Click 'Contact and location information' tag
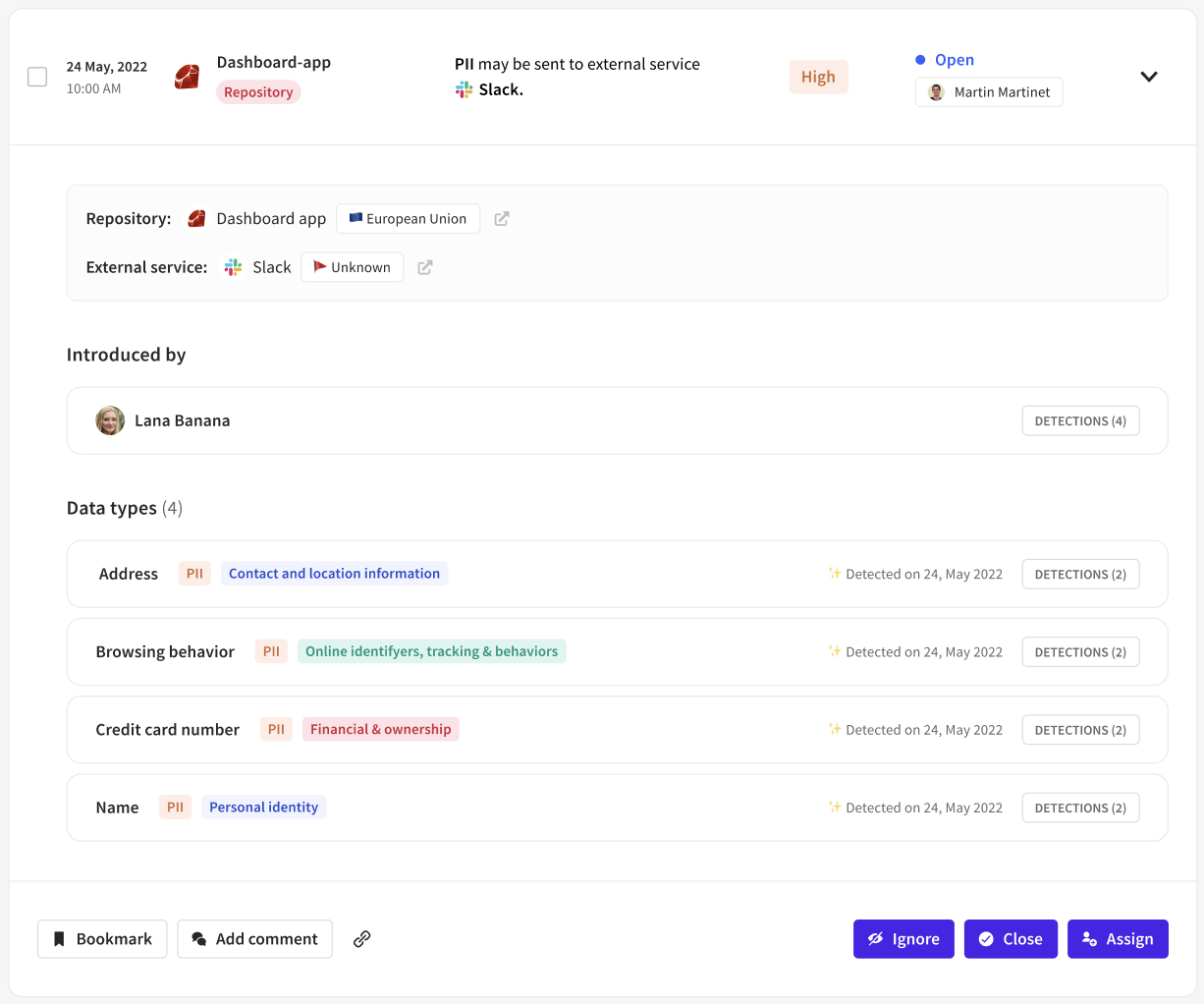This screenshot has height=1004, width=1204. (334, 574)
